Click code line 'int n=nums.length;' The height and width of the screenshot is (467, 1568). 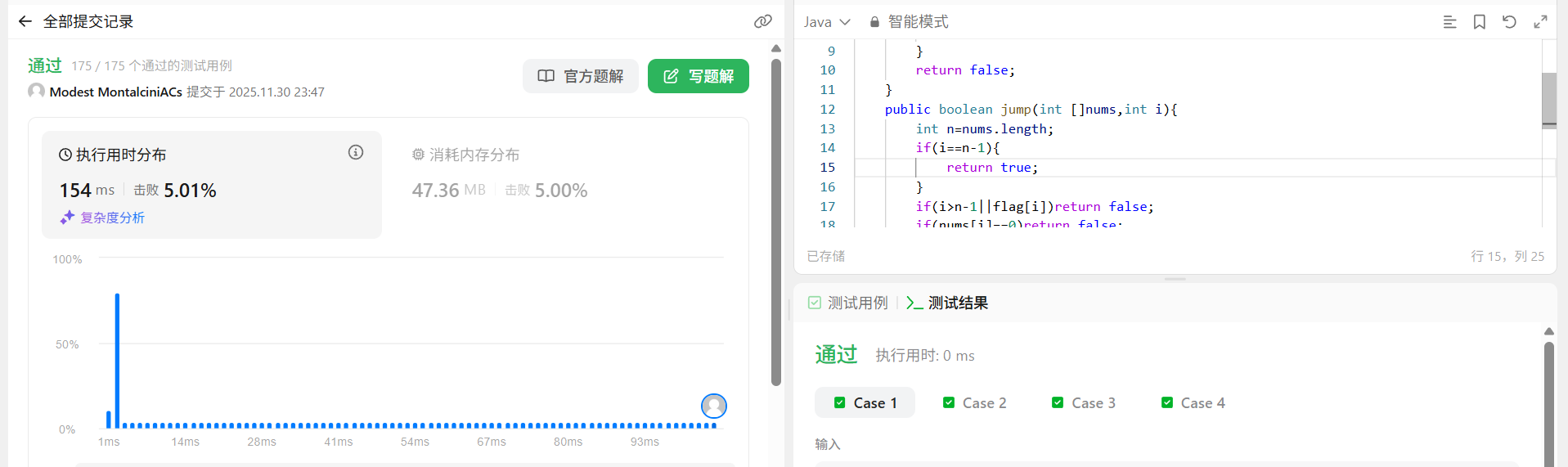click(984, 128)
